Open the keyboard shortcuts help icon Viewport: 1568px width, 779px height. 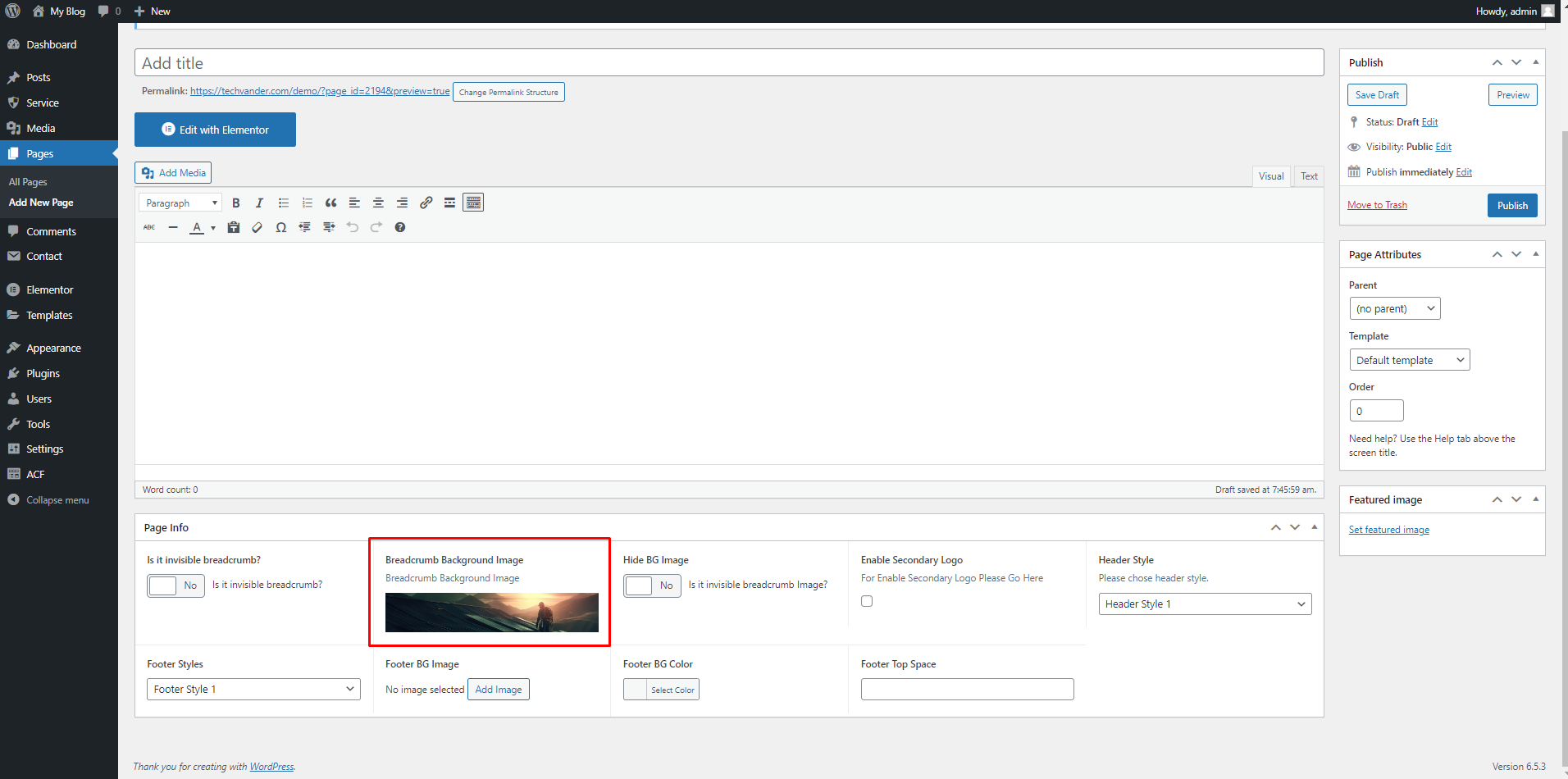pos(400,228)
